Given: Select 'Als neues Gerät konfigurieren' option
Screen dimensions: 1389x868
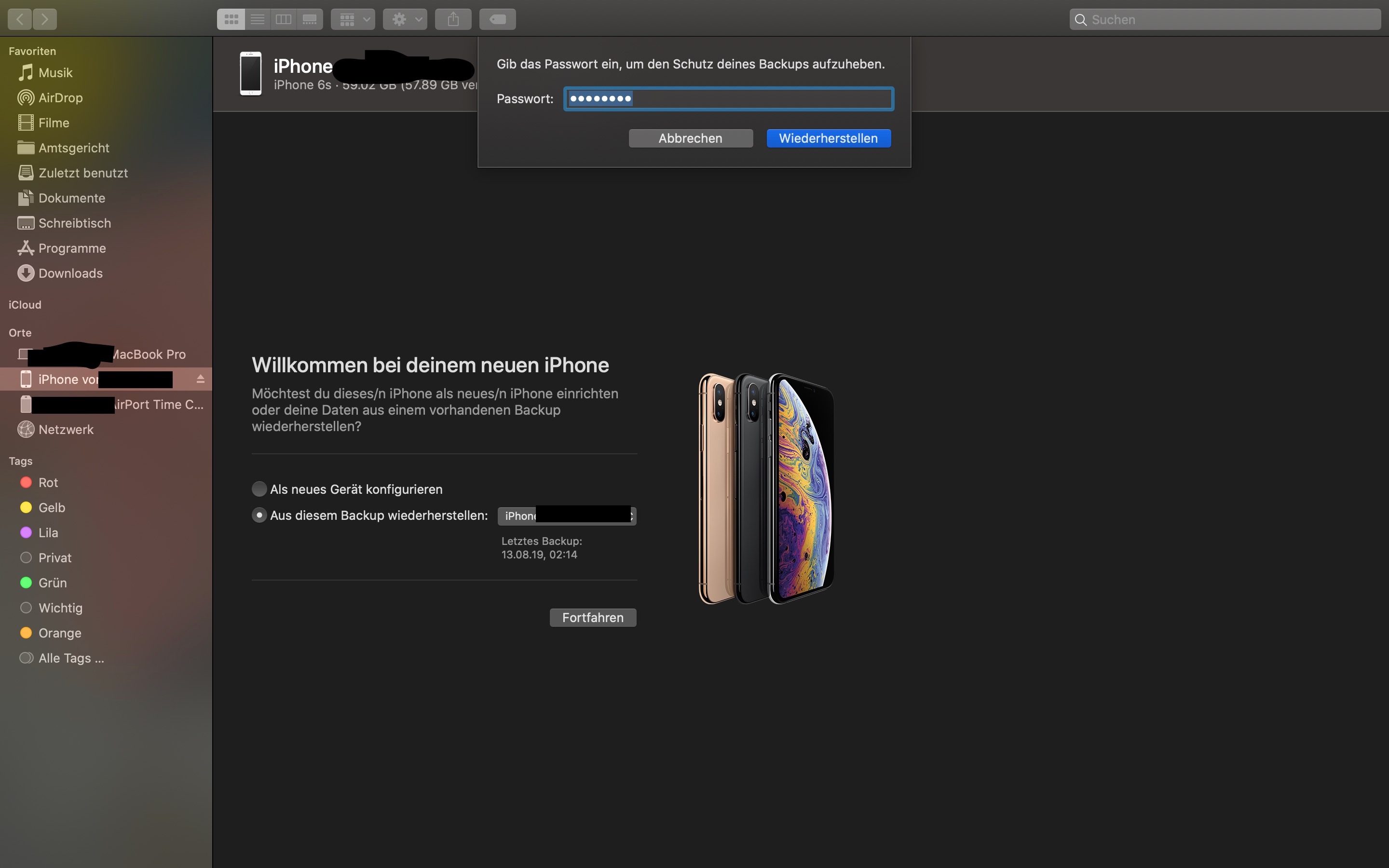Looking at the screenshot, I should tap(259, 489).
